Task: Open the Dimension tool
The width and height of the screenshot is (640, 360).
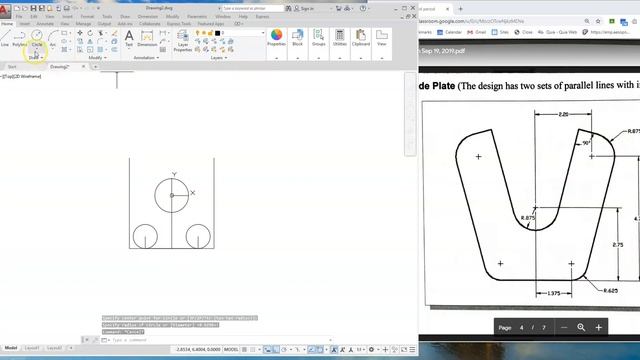Action: 147,38
